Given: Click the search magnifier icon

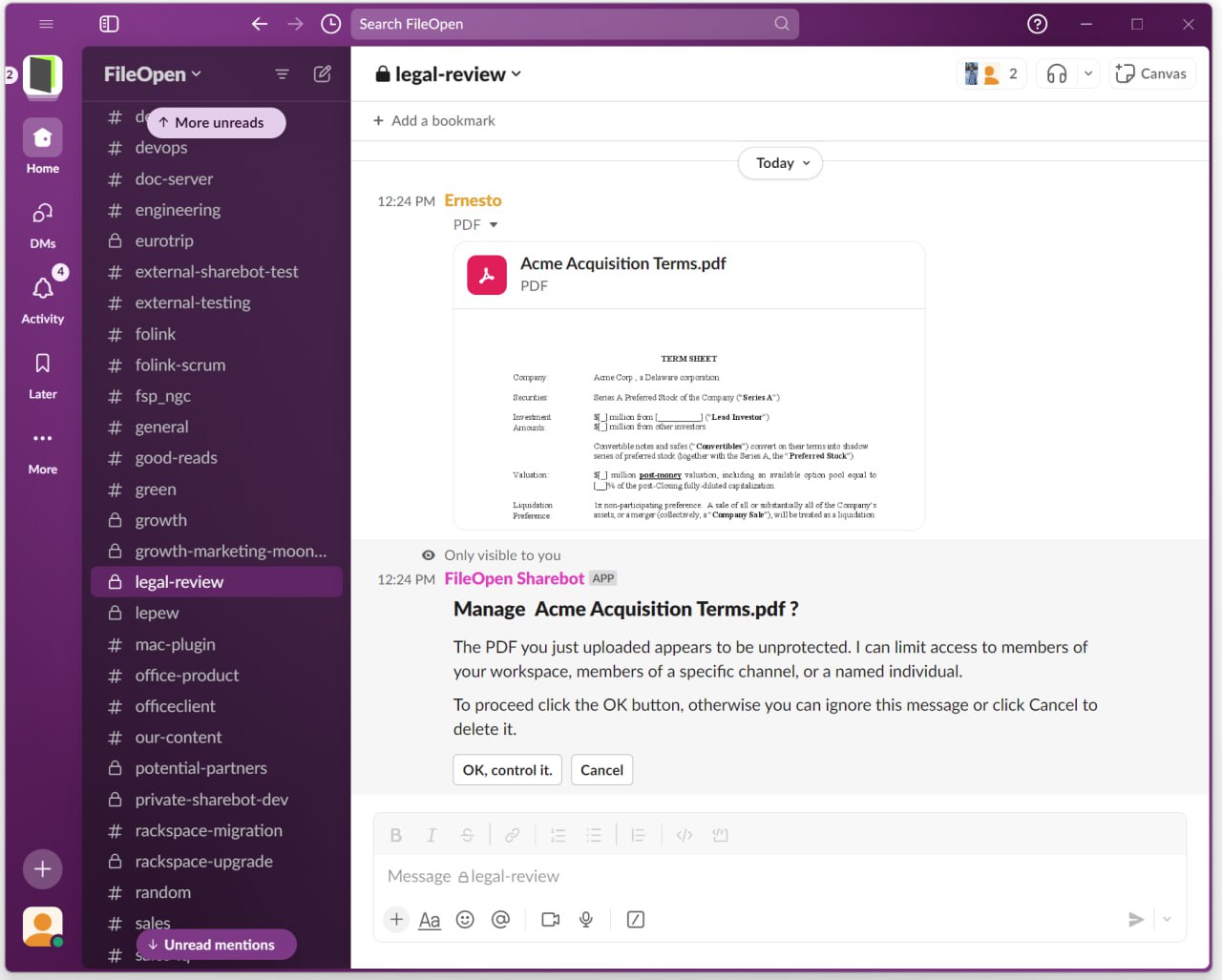Looking at the screenshot, I should pos(782,24).
